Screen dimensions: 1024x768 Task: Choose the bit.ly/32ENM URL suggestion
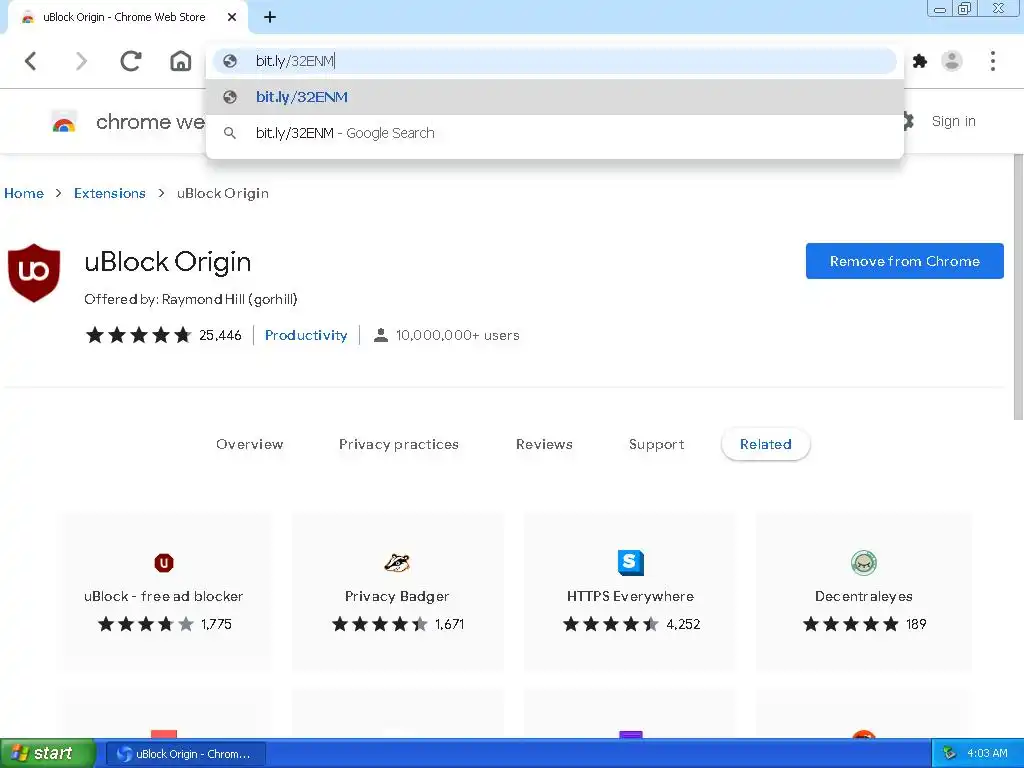click(x=555, y=97)
